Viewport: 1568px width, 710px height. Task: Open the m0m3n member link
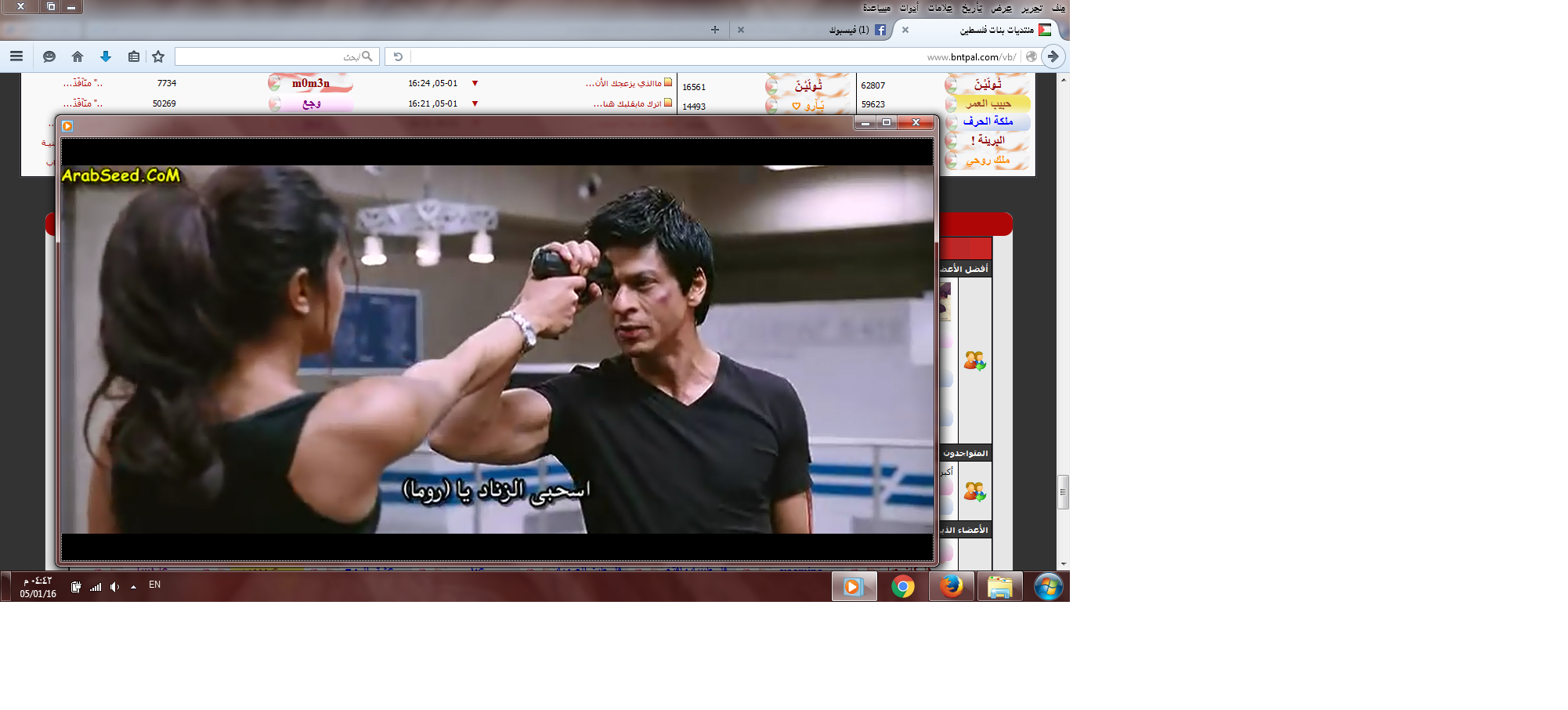(311, 83)
